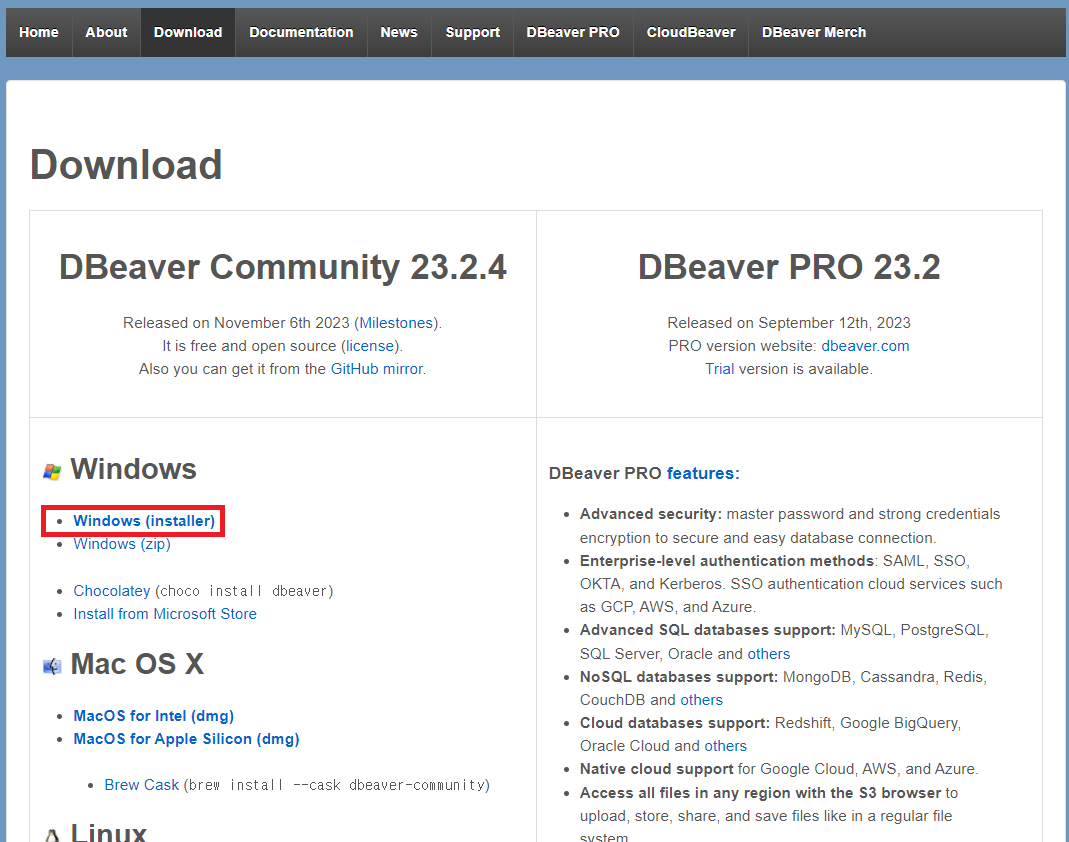Screen dimensions: 1069x842
Task: Open others link after CouchDB and
Action: [702, 700]
